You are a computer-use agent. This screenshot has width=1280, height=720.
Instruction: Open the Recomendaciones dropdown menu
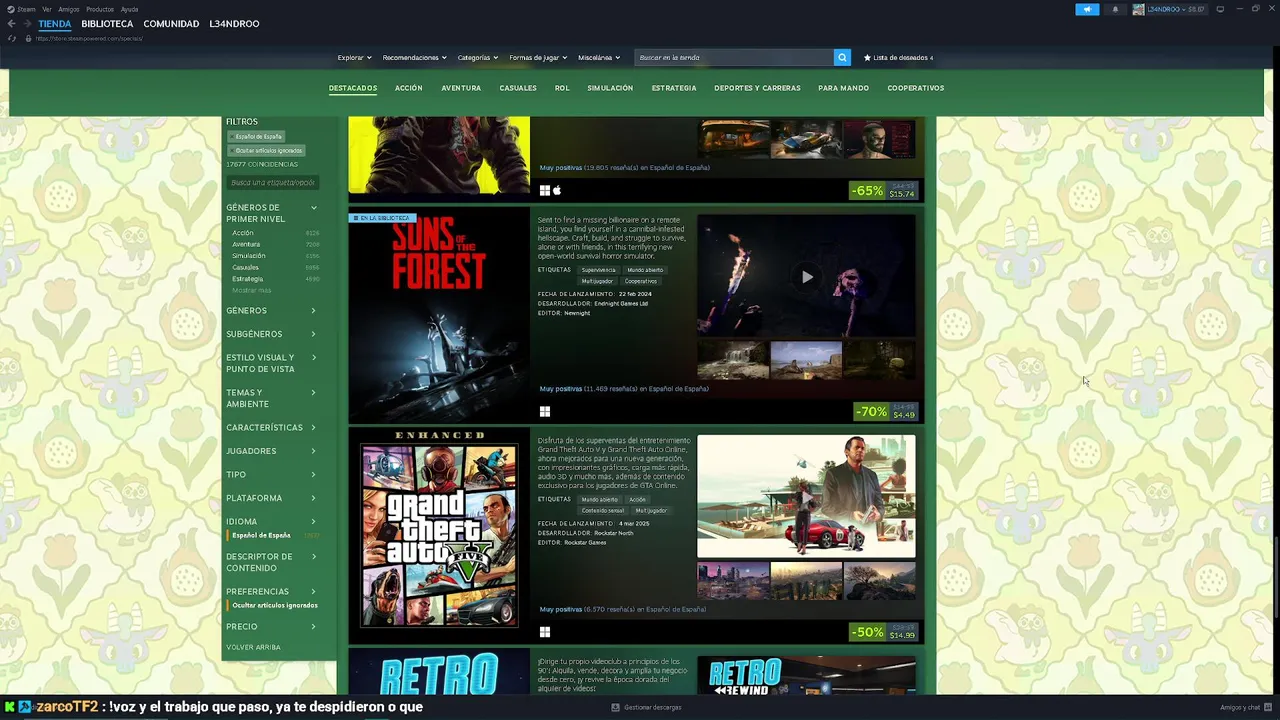pos(414,57)
